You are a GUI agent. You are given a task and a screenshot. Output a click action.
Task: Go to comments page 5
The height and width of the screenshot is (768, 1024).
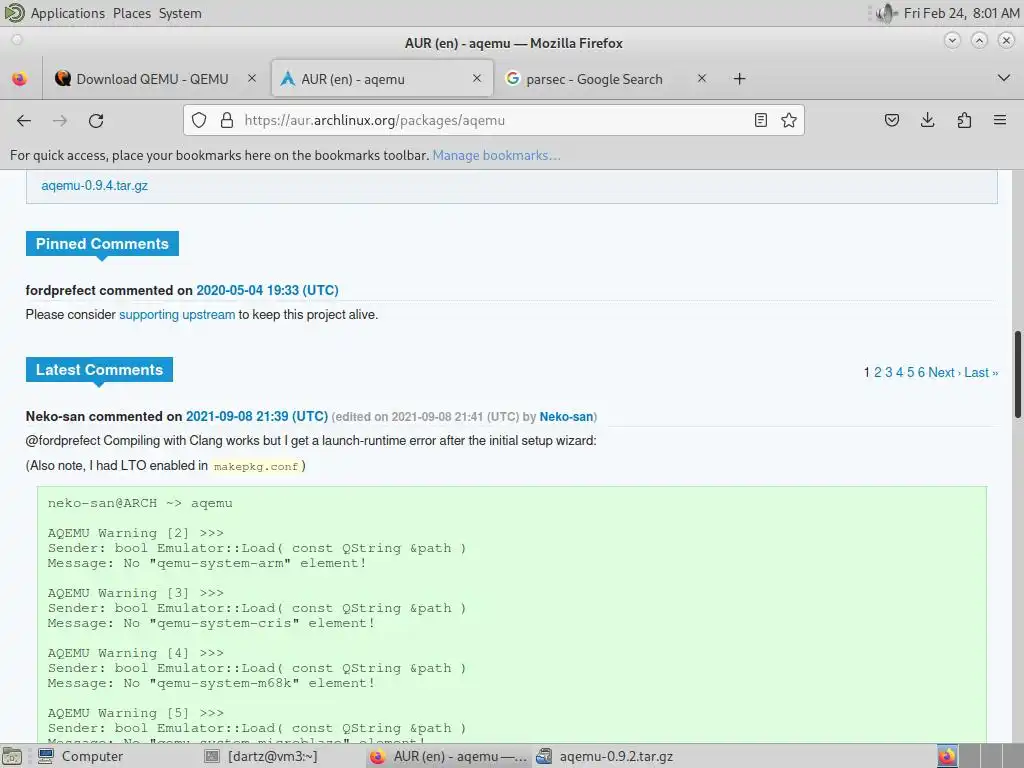[x=910, y=372]
